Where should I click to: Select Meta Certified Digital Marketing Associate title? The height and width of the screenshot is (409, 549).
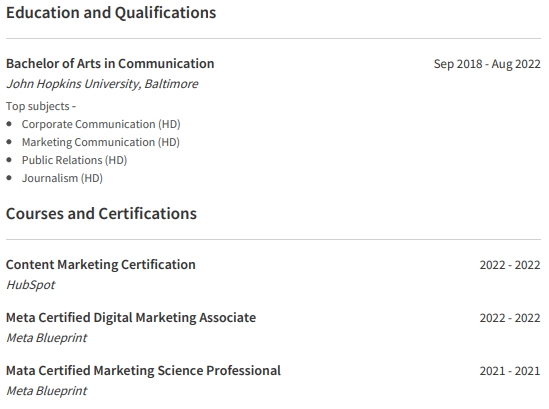point(131,318)
